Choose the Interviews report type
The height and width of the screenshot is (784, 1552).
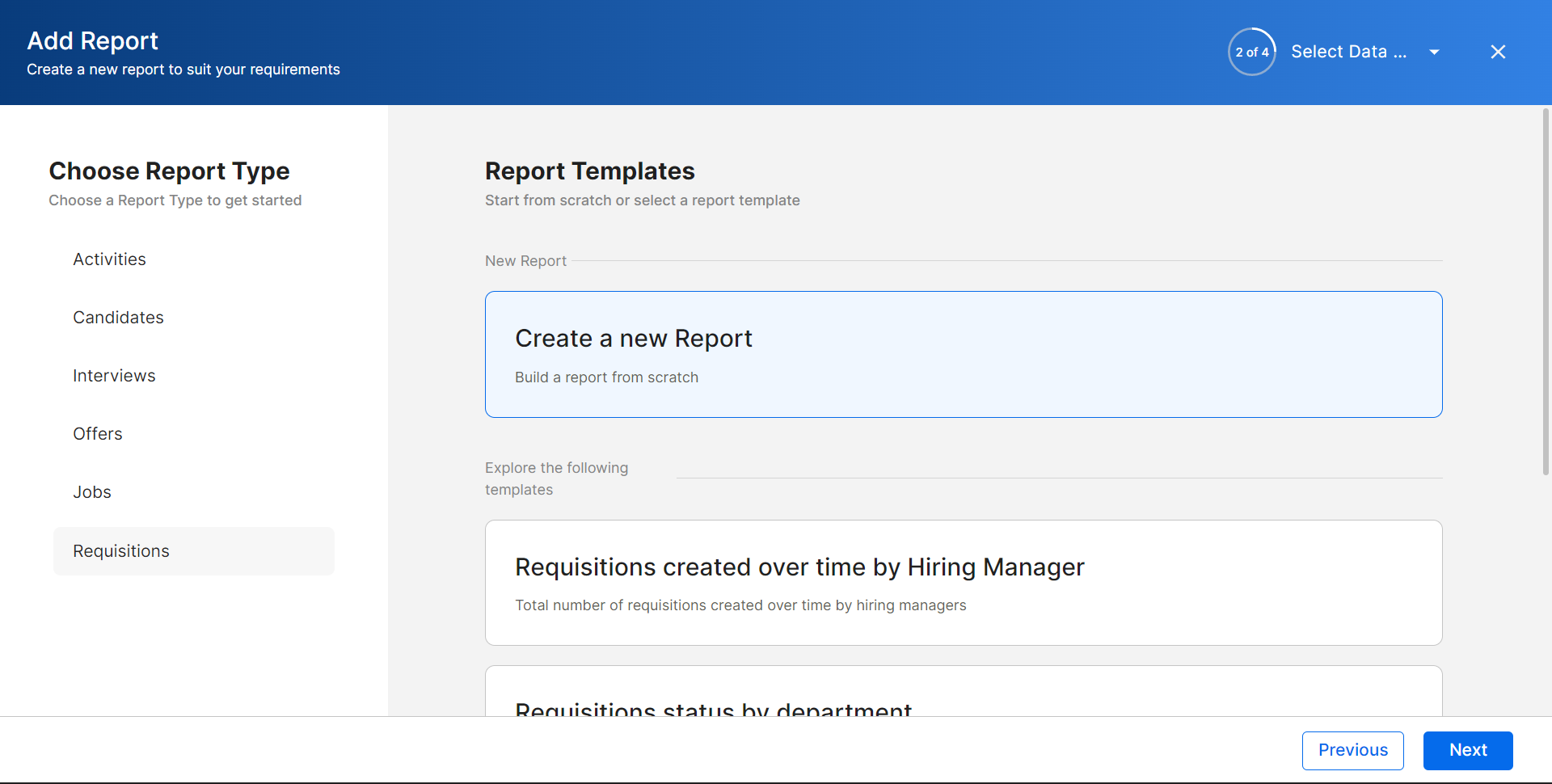pos(114,375)
